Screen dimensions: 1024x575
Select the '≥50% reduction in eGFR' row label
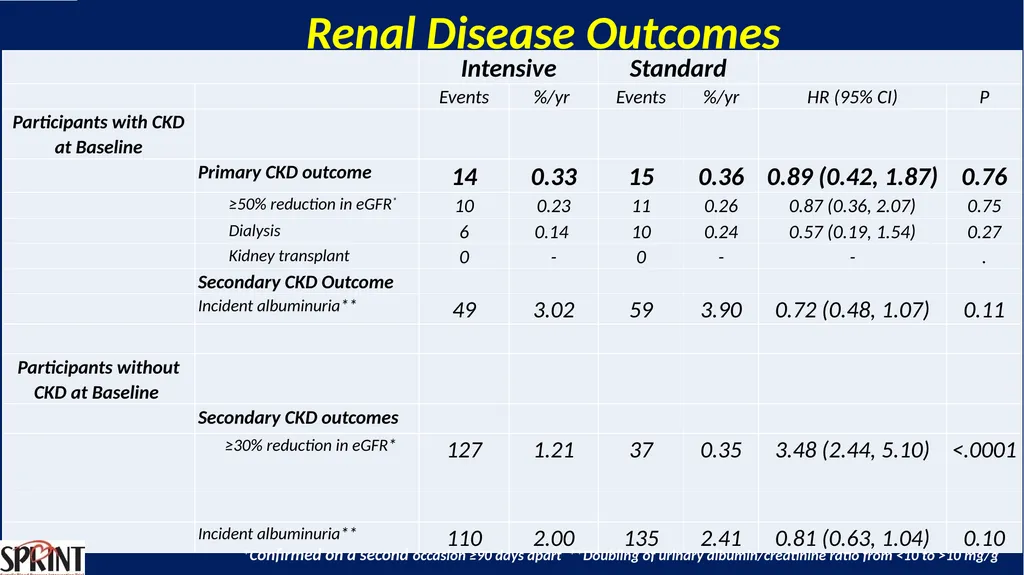(312, 204)
